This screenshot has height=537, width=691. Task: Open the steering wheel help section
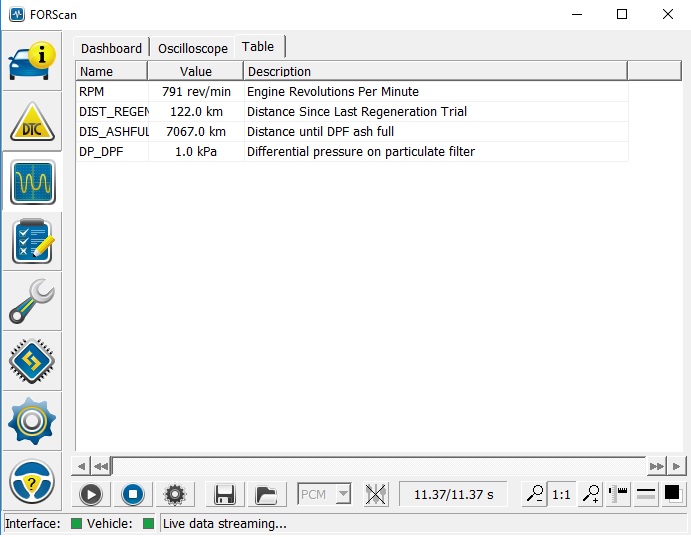32,481
